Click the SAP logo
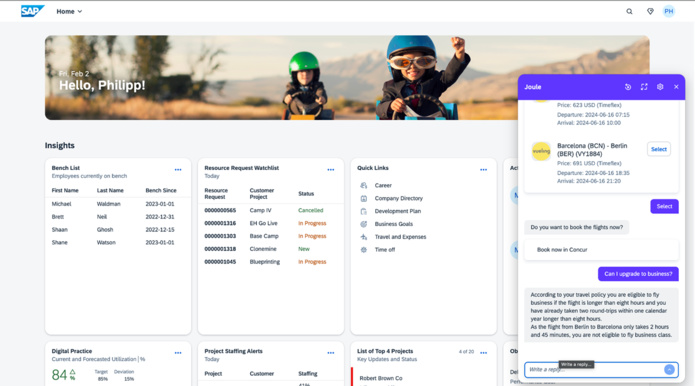The height and width of the screenshot is (386, 695). 32,11
